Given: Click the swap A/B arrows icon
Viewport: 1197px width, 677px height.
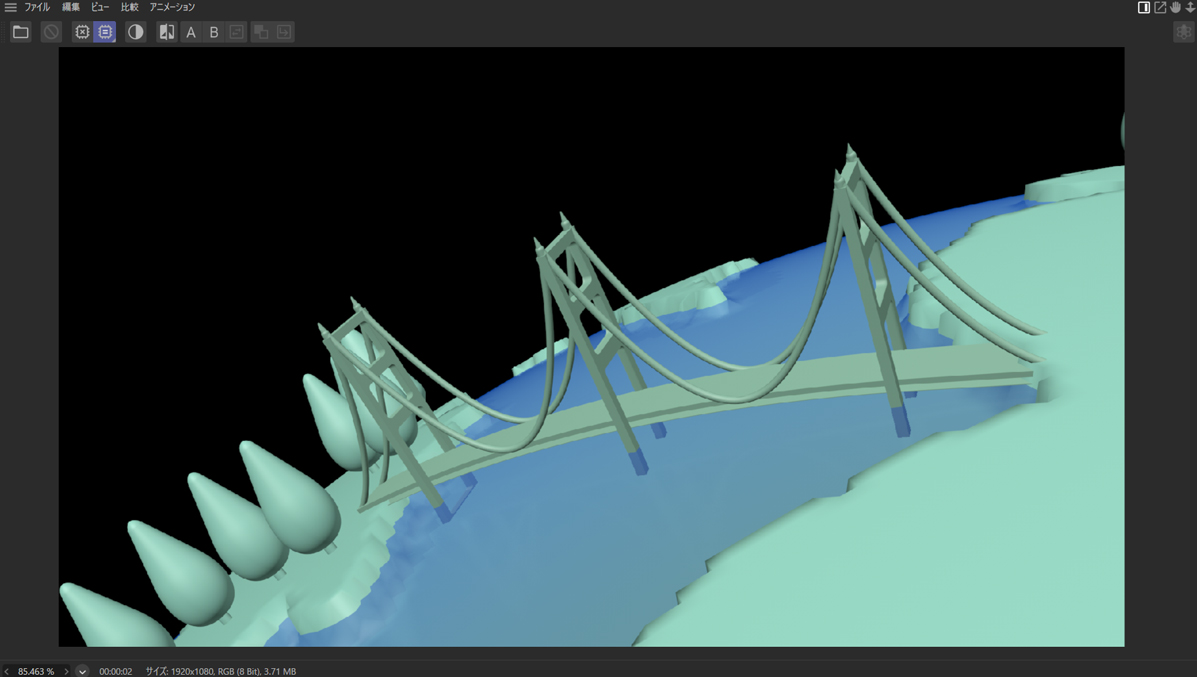Looking at the screenshot, I should tap(236, 32).
